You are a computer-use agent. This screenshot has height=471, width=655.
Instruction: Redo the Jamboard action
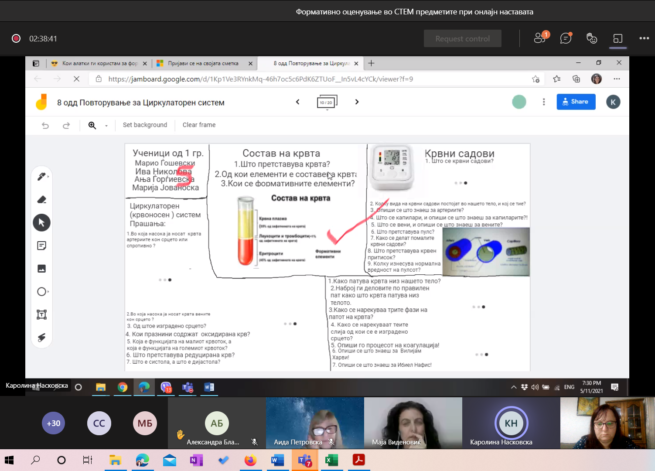tap(66, 125)
